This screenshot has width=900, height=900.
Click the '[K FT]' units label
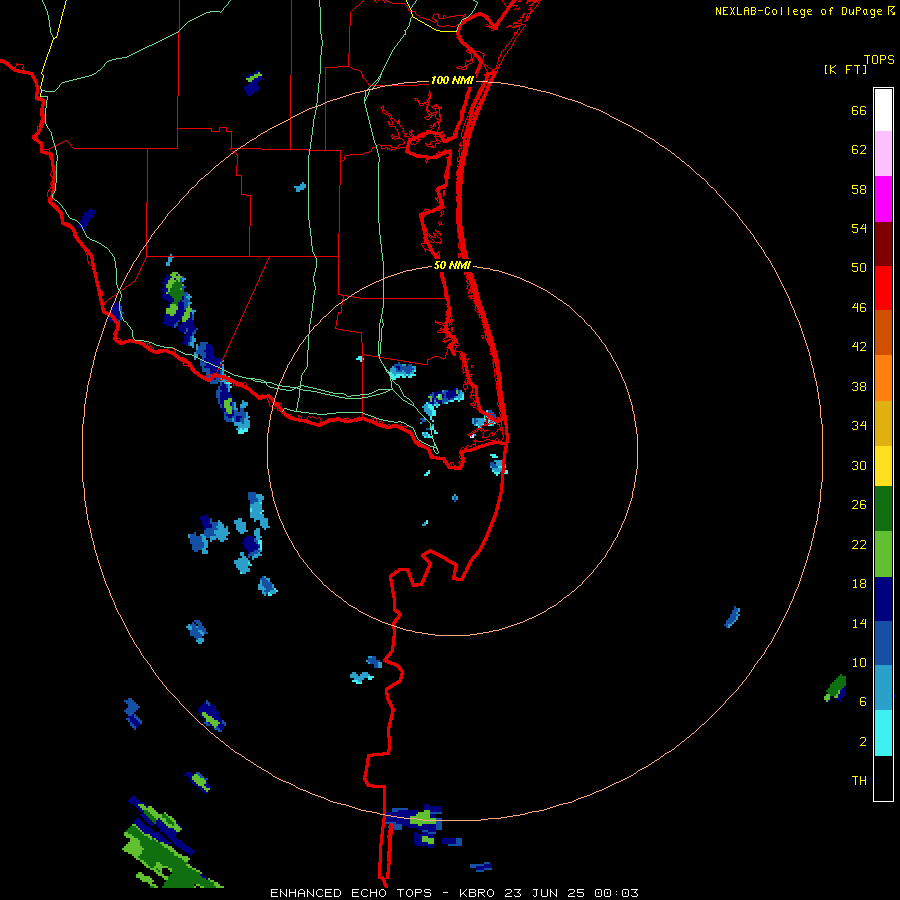coord(845,70)
